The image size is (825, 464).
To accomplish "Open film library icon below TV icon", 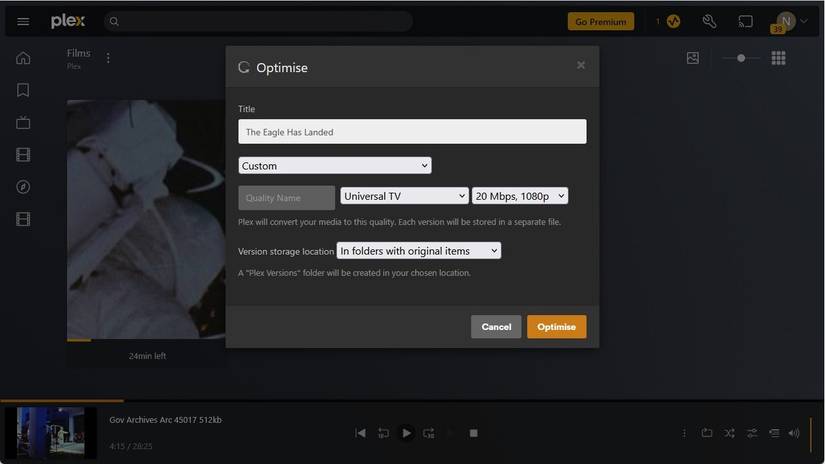I will click(23, 155).
